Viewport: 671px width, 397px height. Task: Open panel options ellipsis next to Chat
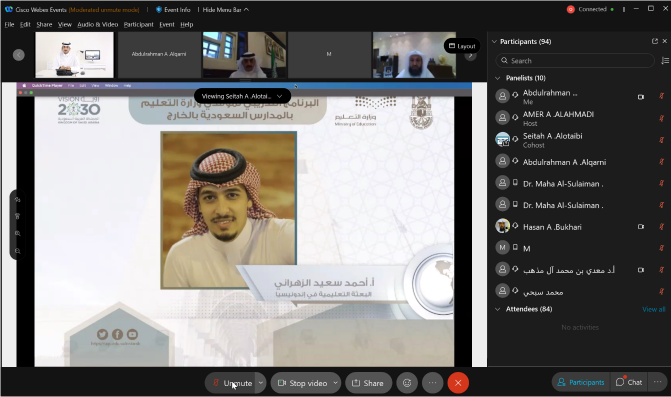point(658,382)
